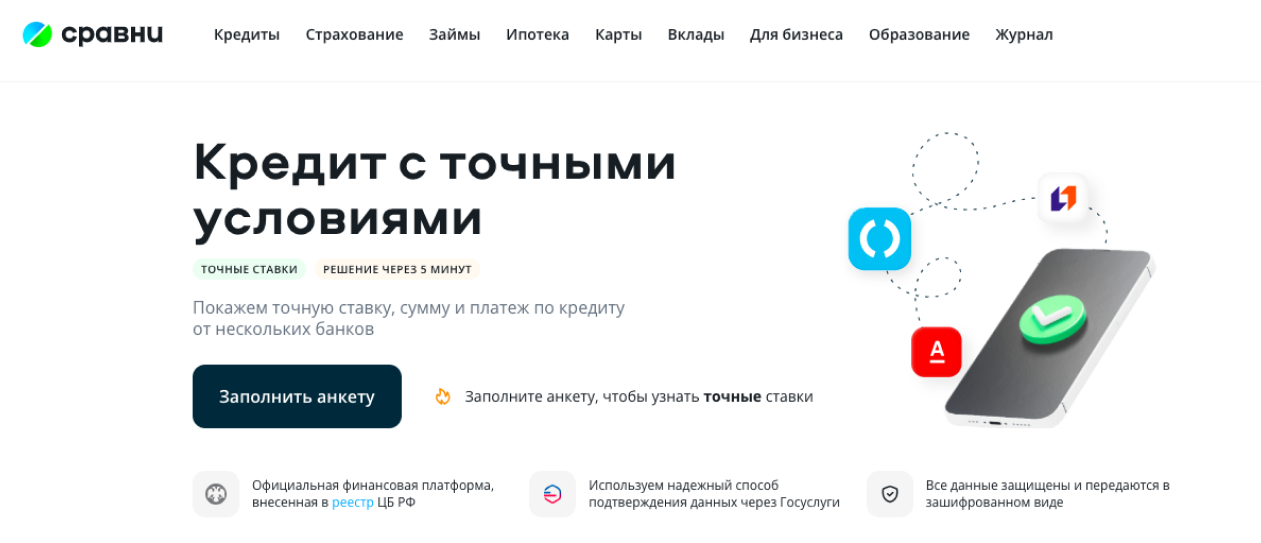Screen dimensions: 1261x543
Task: Click the purple-orange bank logo icon
Action: click(x=1063, y=198)
